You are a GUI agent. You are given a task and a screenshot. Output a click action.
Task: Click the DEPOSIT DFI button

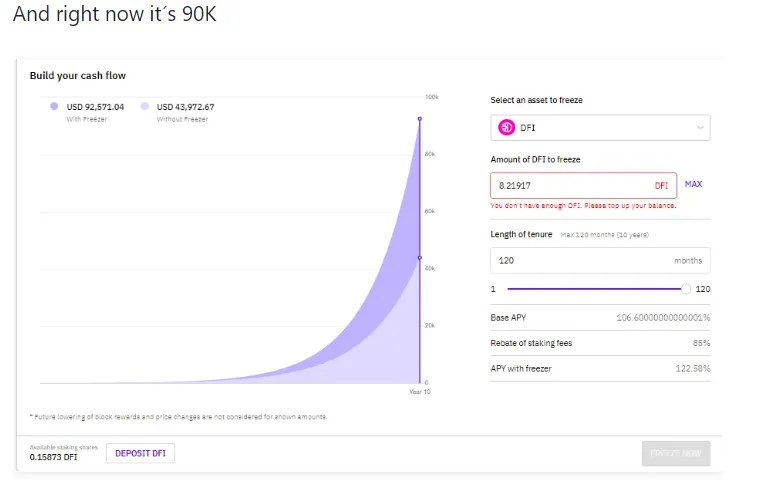140,453
